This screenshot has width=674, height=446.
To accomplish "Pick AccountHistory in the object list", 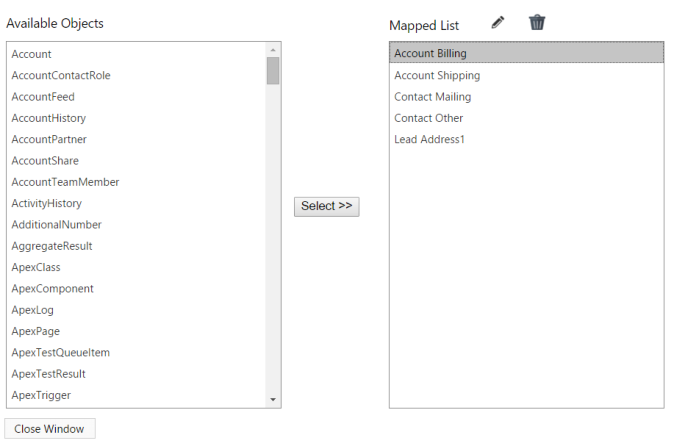I will coord(137,118).
